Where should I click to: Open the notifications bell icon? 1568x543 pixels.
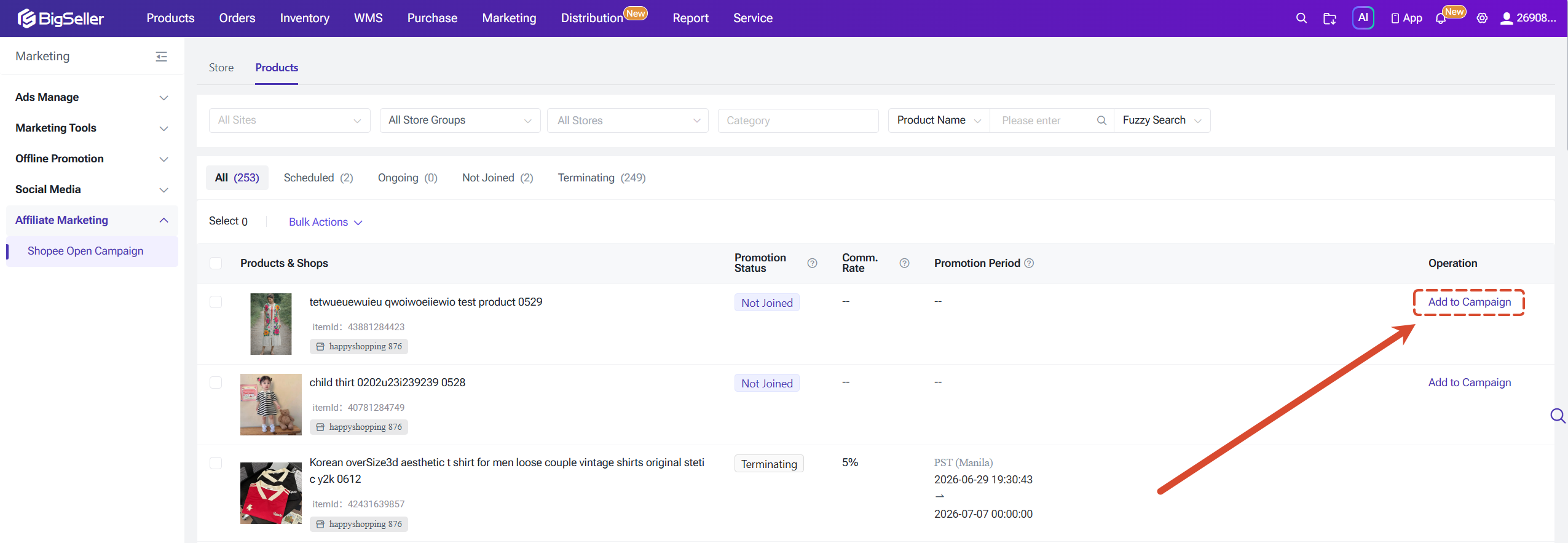coord(1440,18)
